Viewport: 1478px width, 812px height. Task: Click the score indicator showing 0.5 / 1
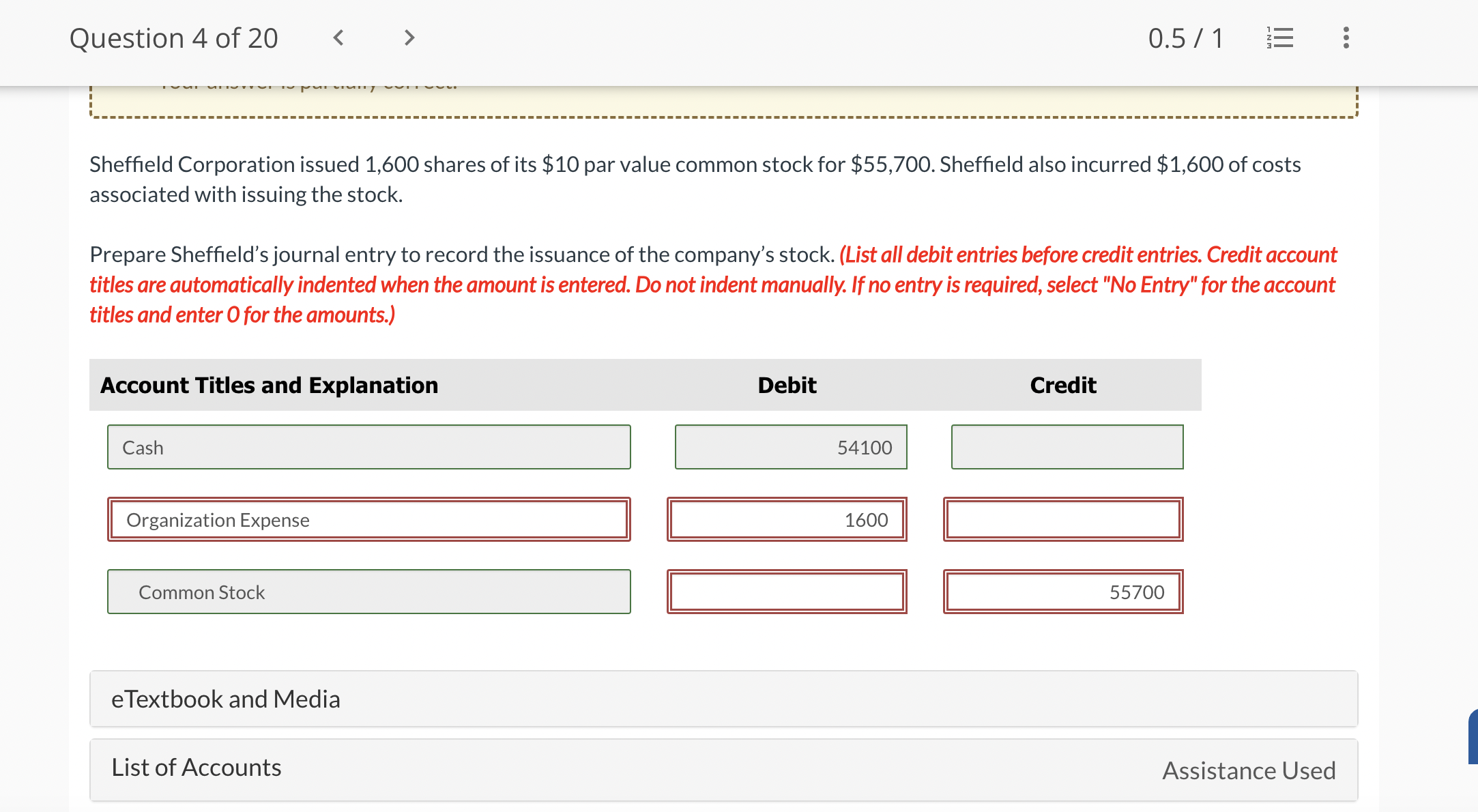point(1186,38)
